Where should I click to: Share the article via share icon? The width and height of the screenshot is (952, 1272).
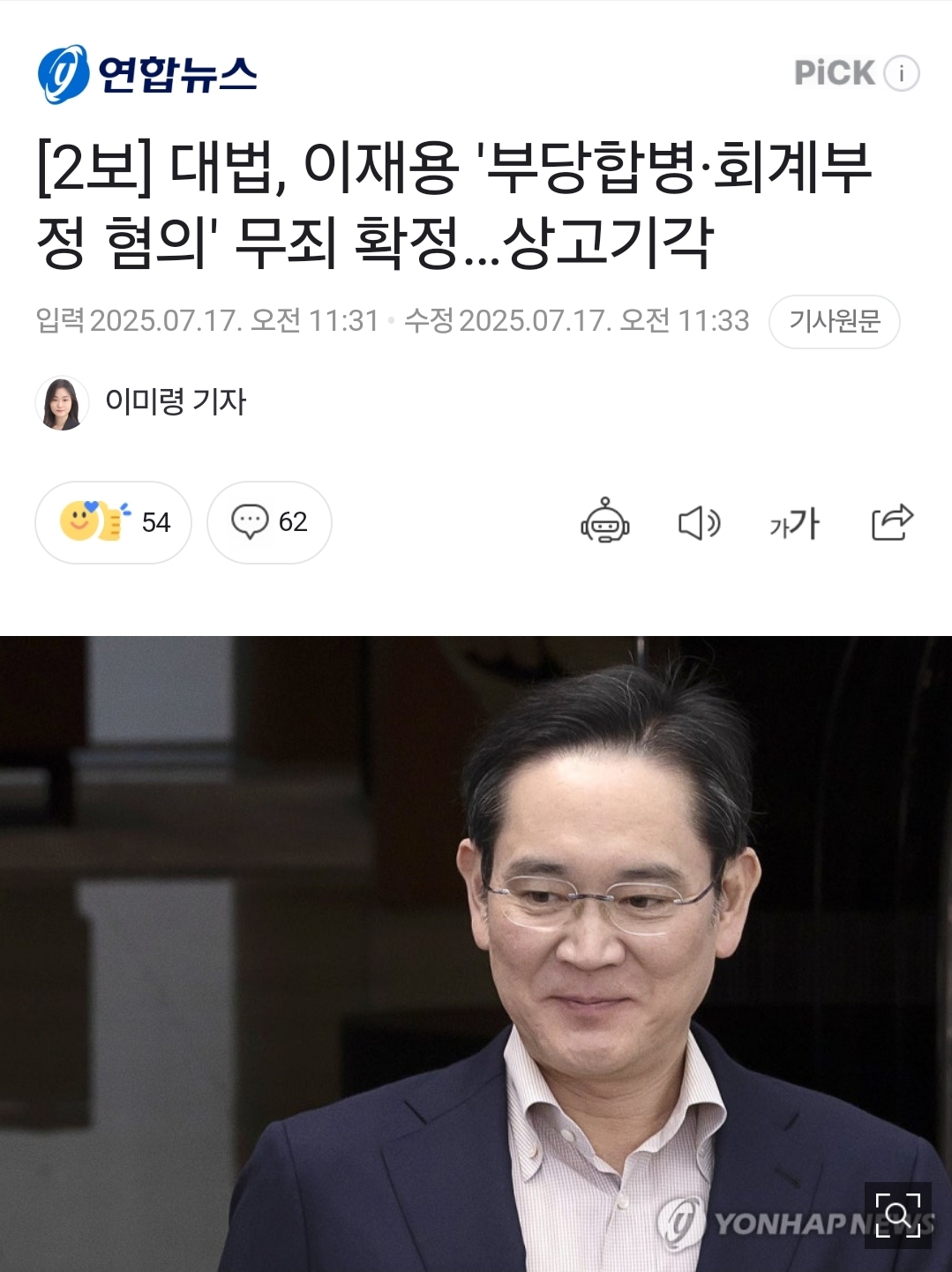pos(892,522)
